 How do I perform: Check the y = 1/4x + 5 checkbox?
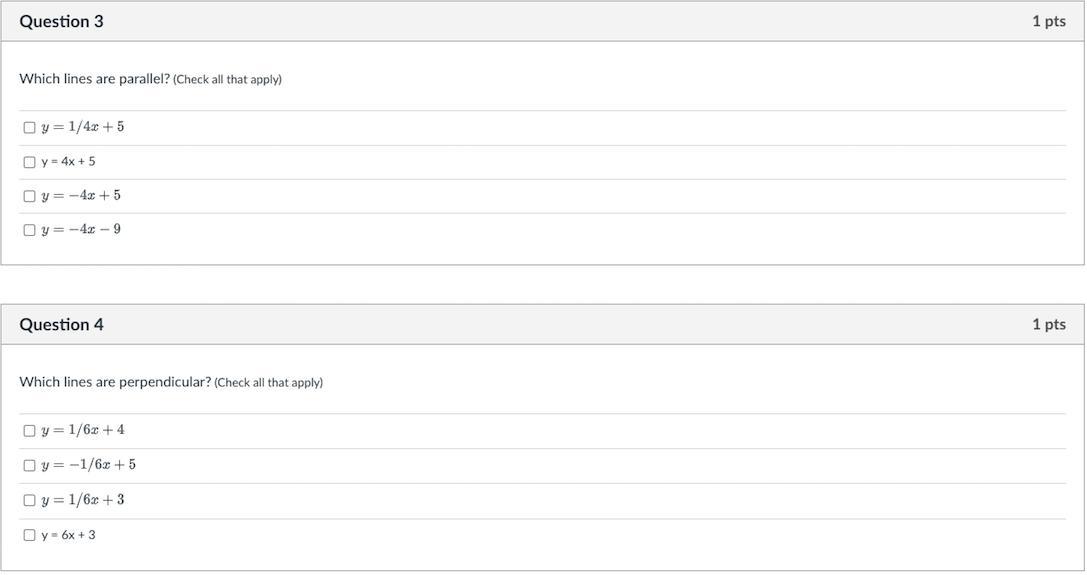[29, 128]
